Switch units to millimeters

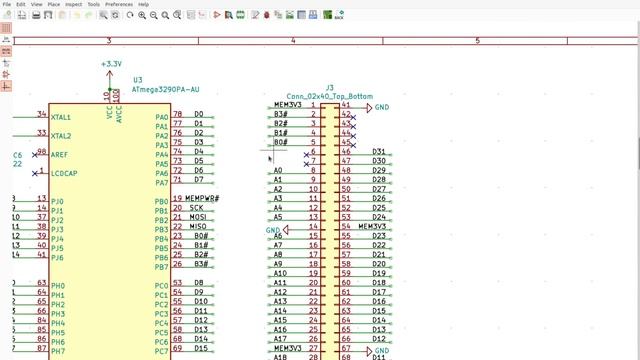tap(6, 51)
